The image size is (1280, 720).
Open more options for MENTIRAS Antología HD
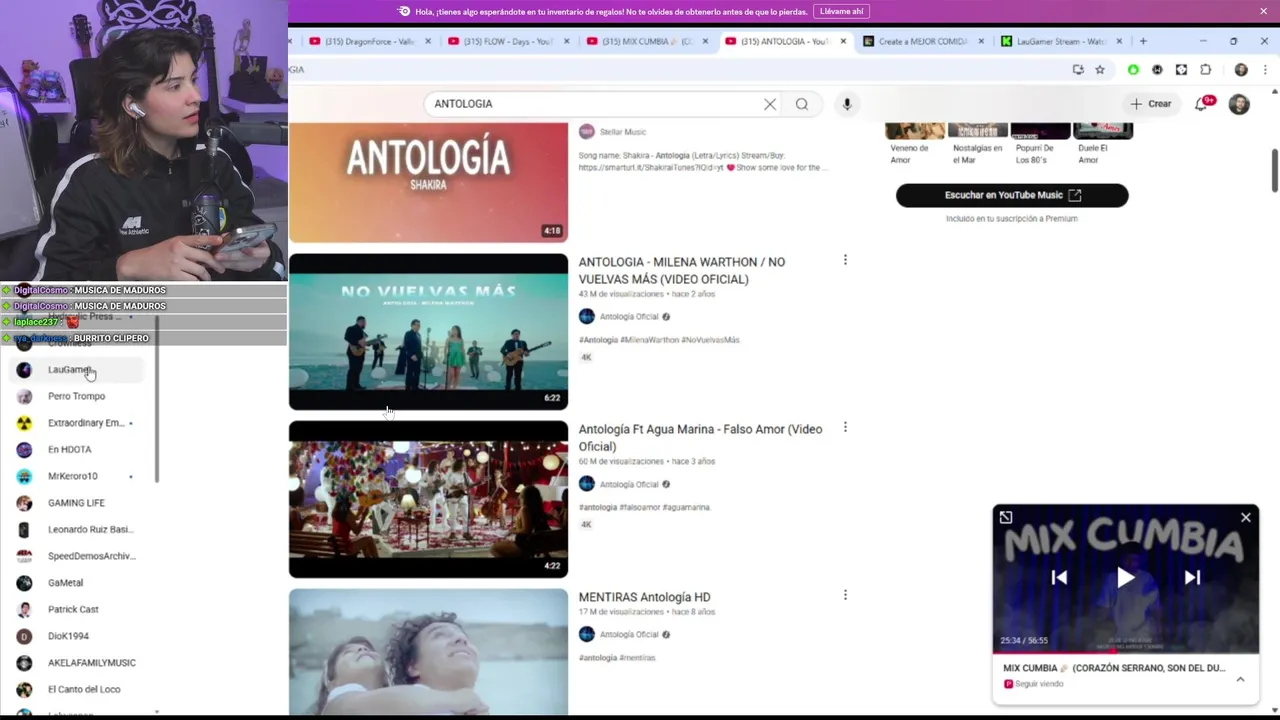[845, 595]
